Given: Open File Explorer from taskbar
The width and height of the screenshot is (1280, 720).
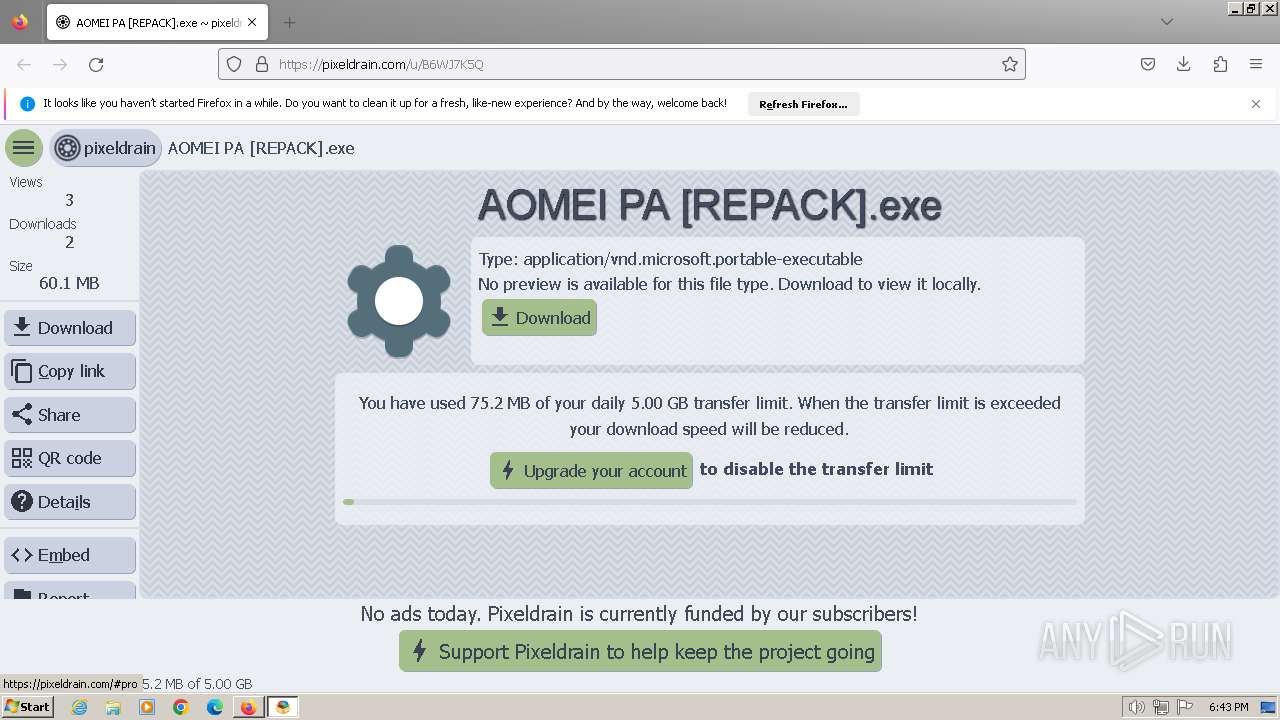Looking at the screenshot, I should click(113, 707).
